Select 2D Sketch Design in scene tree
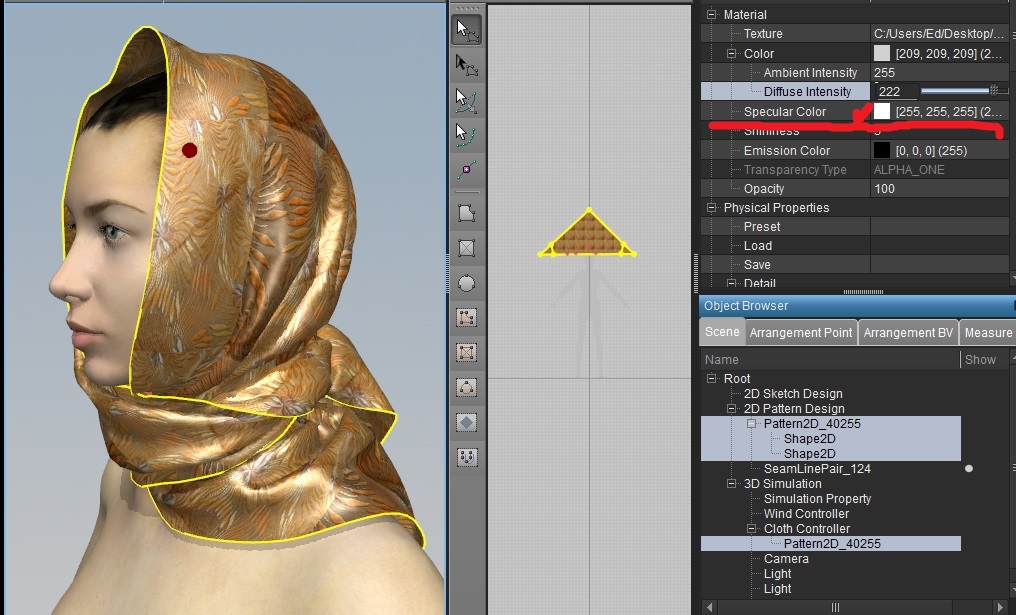The image size is (1016, 615). (x=792, y=394)
